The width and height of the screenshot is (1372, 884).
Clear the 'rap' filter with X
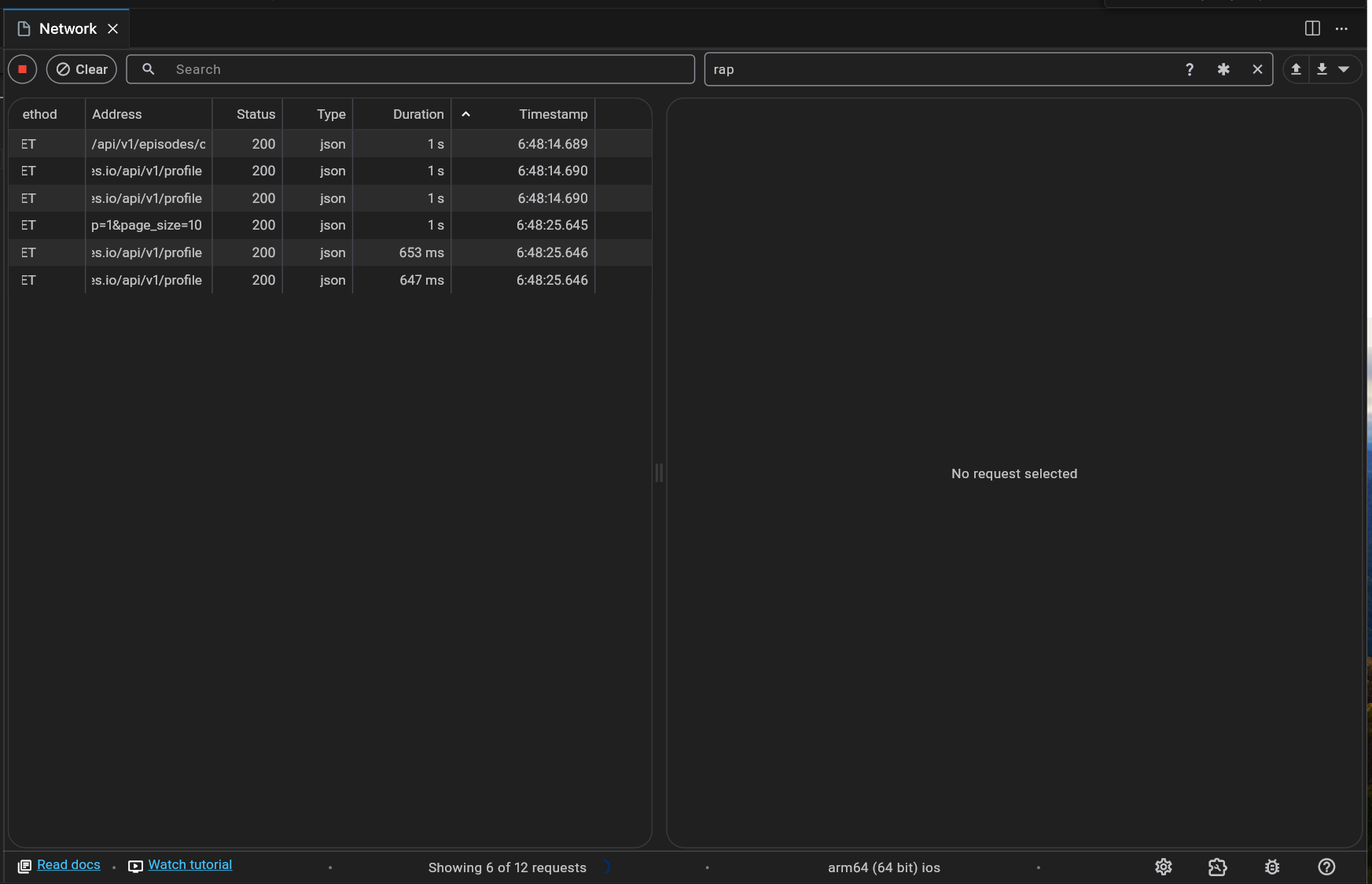tap(1257, 69)
